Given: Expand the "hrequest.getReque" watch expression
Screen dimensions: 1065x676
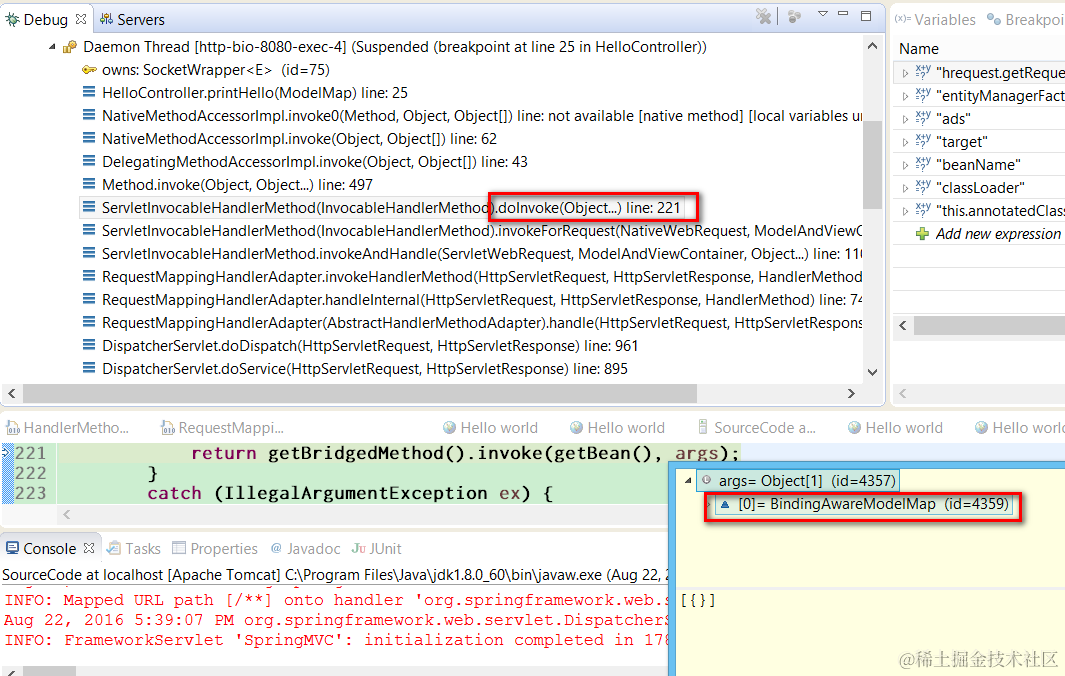Looking at the screenshot, I should coord(905,73).
